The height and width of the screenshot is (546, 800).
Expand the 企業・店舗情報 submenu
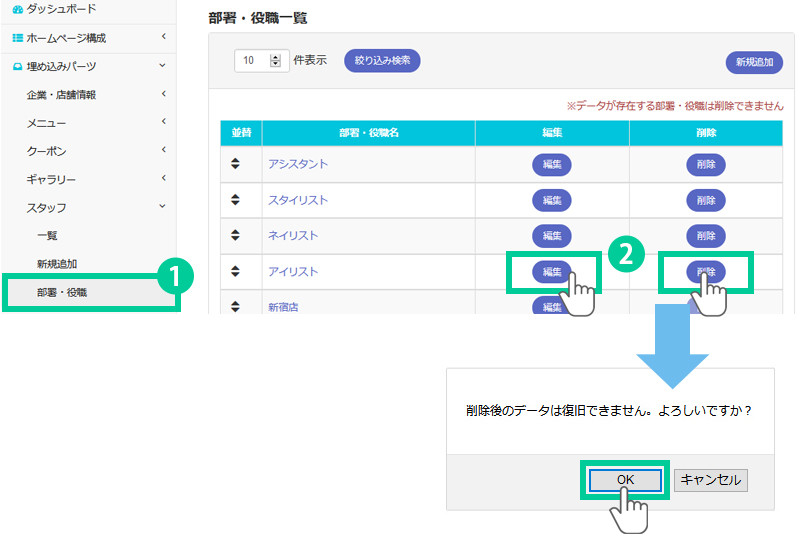(x=162, y=95)
